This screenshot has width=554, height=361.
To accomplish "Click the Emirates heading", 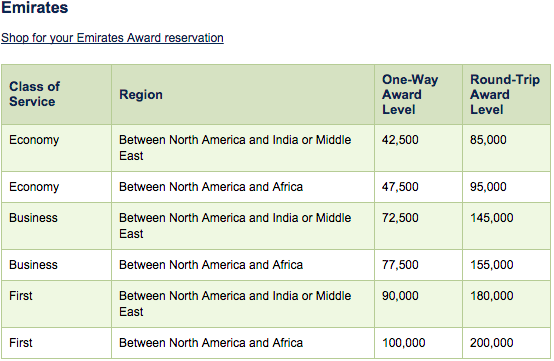I will pos(35,7).
